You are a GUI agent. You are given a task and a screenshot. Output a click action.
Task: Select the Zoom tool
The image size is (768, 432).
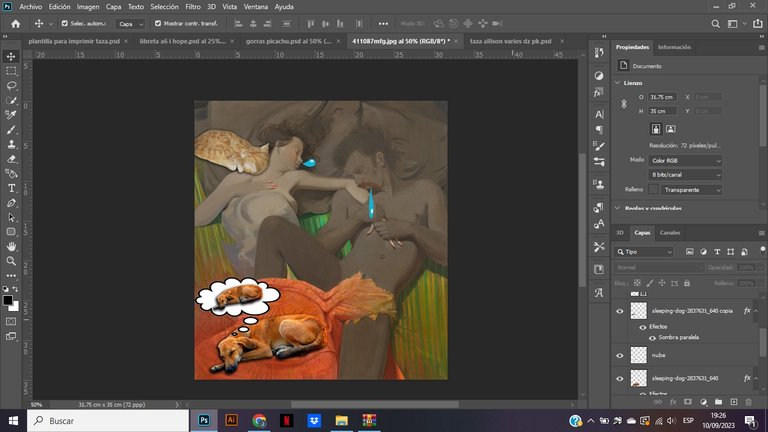(x=11, y=261)
